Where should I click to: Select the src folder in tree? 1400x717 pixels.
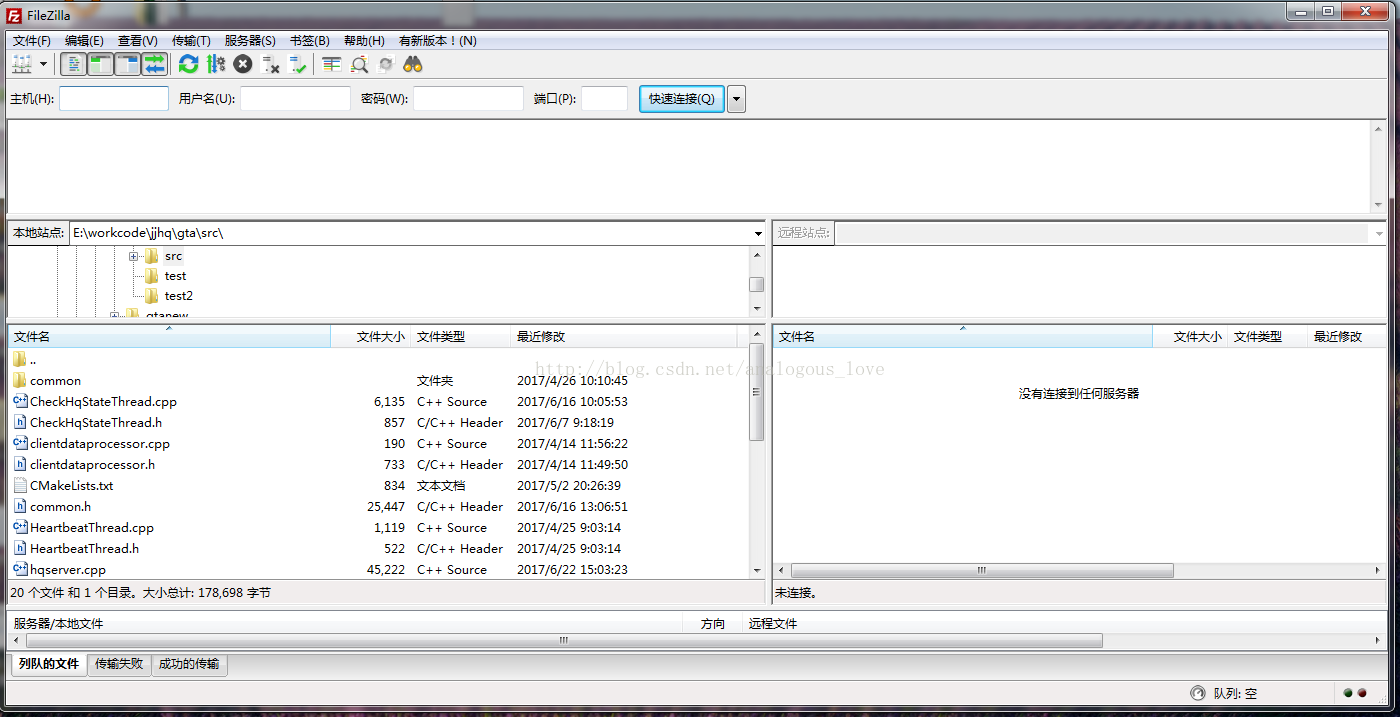point(174,256)
